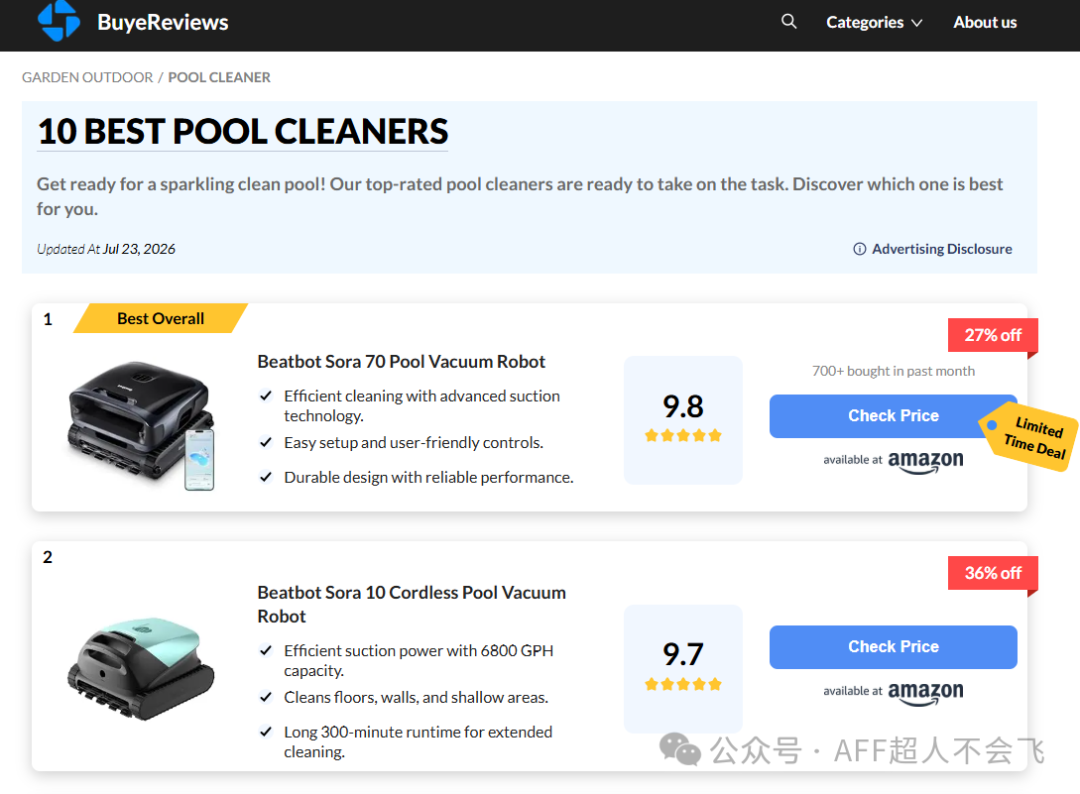The image size is (1080, 794).
Task: Click the Beatbot Sora 70 Pool Vacuum title
Action: coord(401,362)
